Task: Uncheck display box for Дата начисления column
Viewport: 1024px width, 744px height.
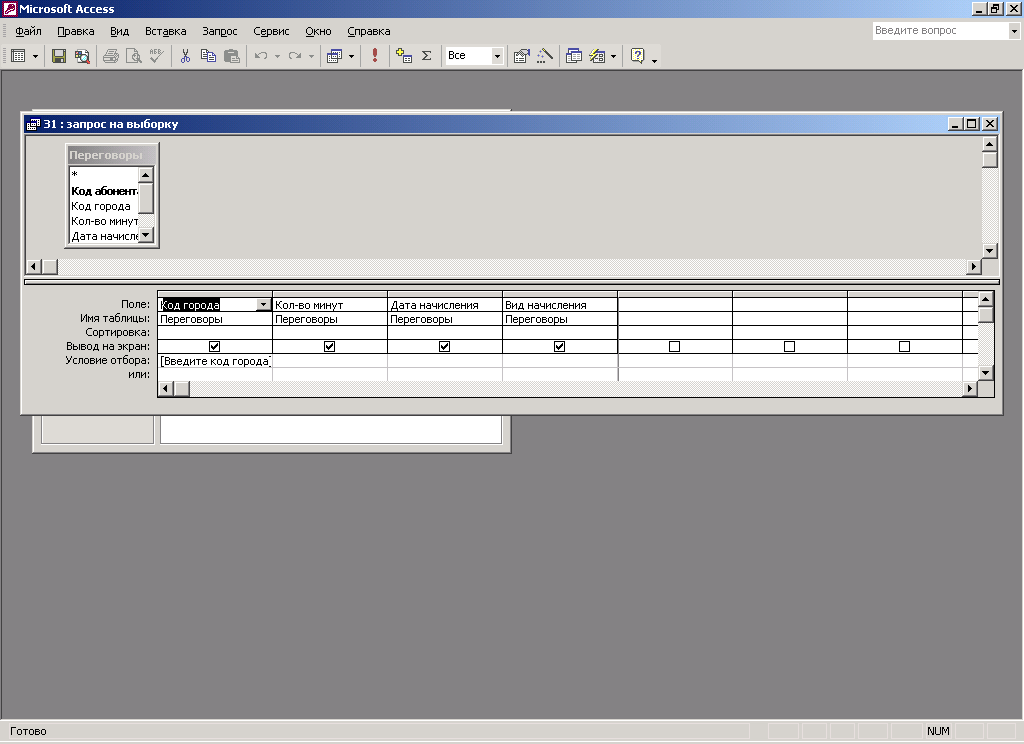Action: 444,346
